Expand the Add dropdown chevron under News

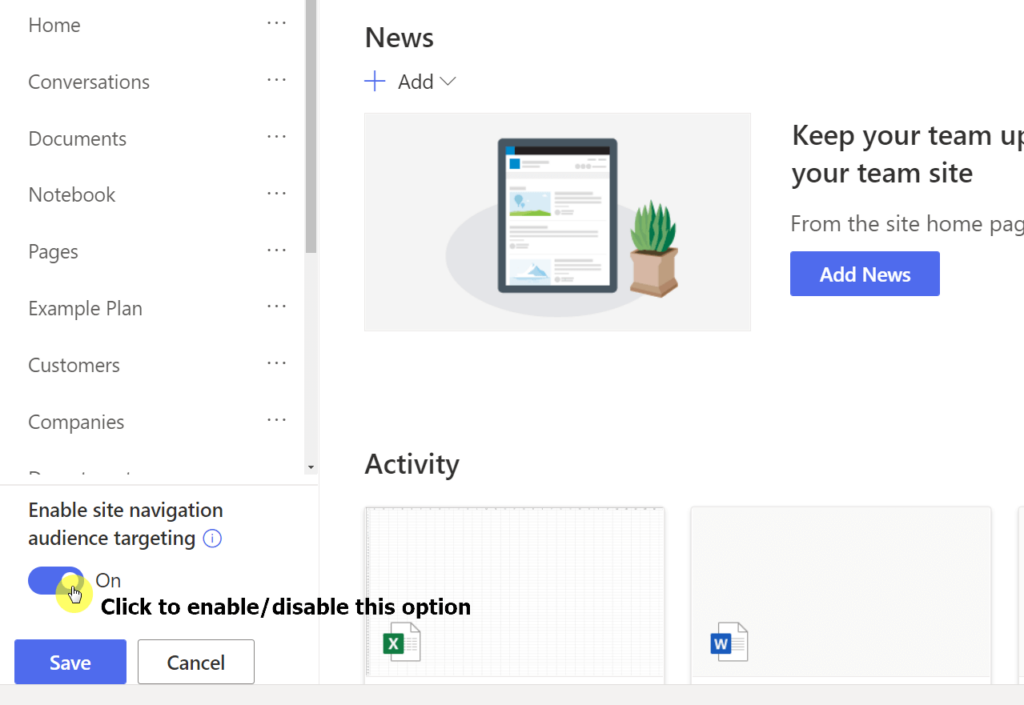point(448,82)
